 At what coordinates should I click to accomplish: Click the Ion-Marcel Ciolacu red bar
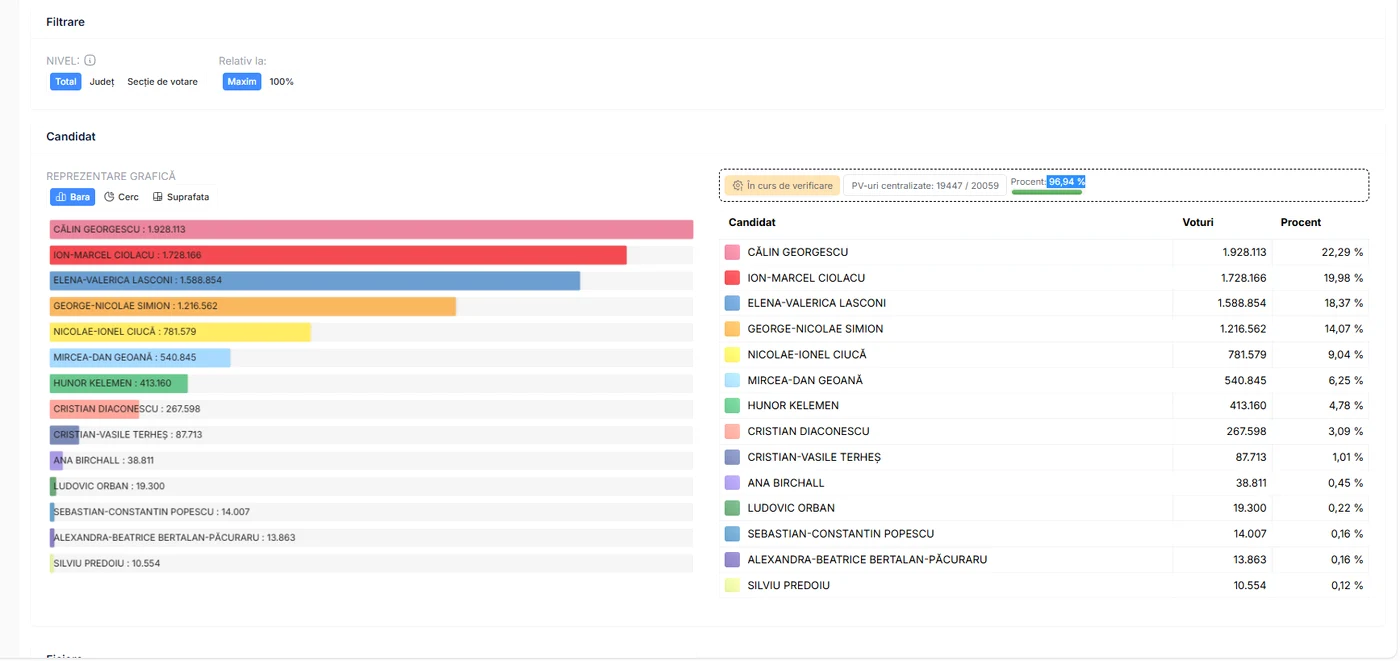click(x=338, y=255)
